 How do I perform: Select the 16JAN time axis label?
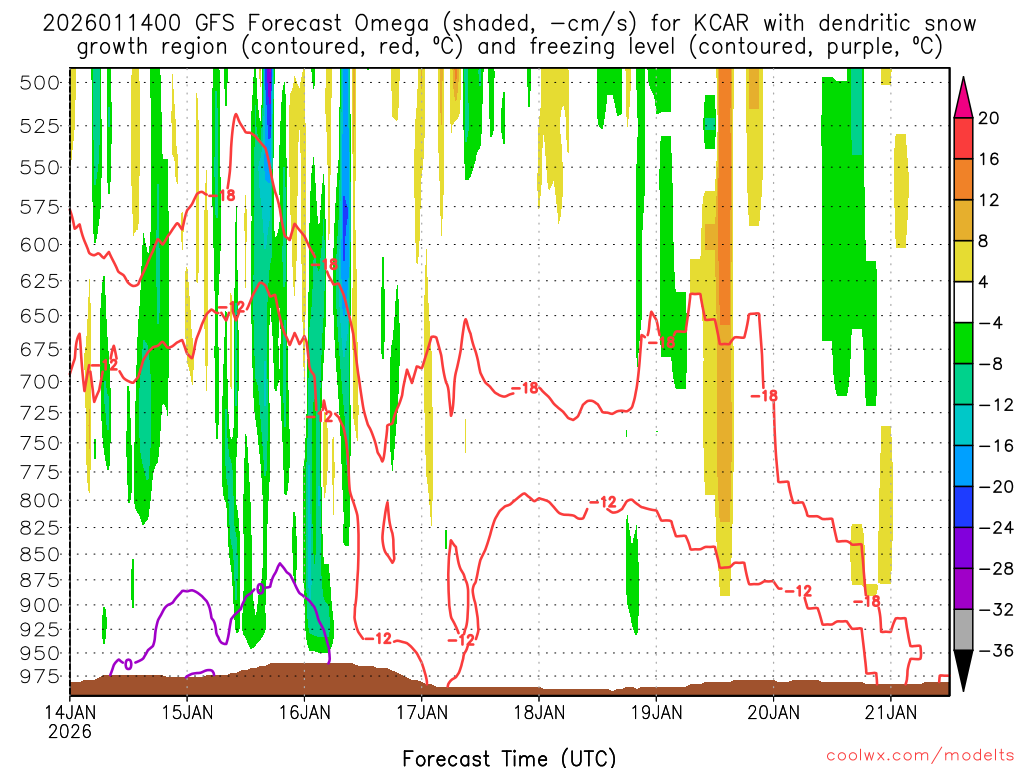click(x=305, y=712)
